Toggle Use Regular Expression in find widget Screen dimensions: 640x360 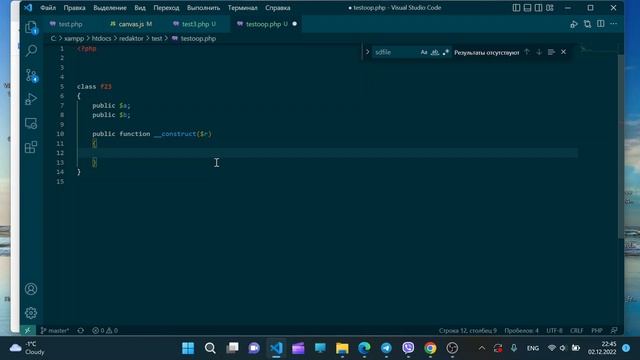446,52
